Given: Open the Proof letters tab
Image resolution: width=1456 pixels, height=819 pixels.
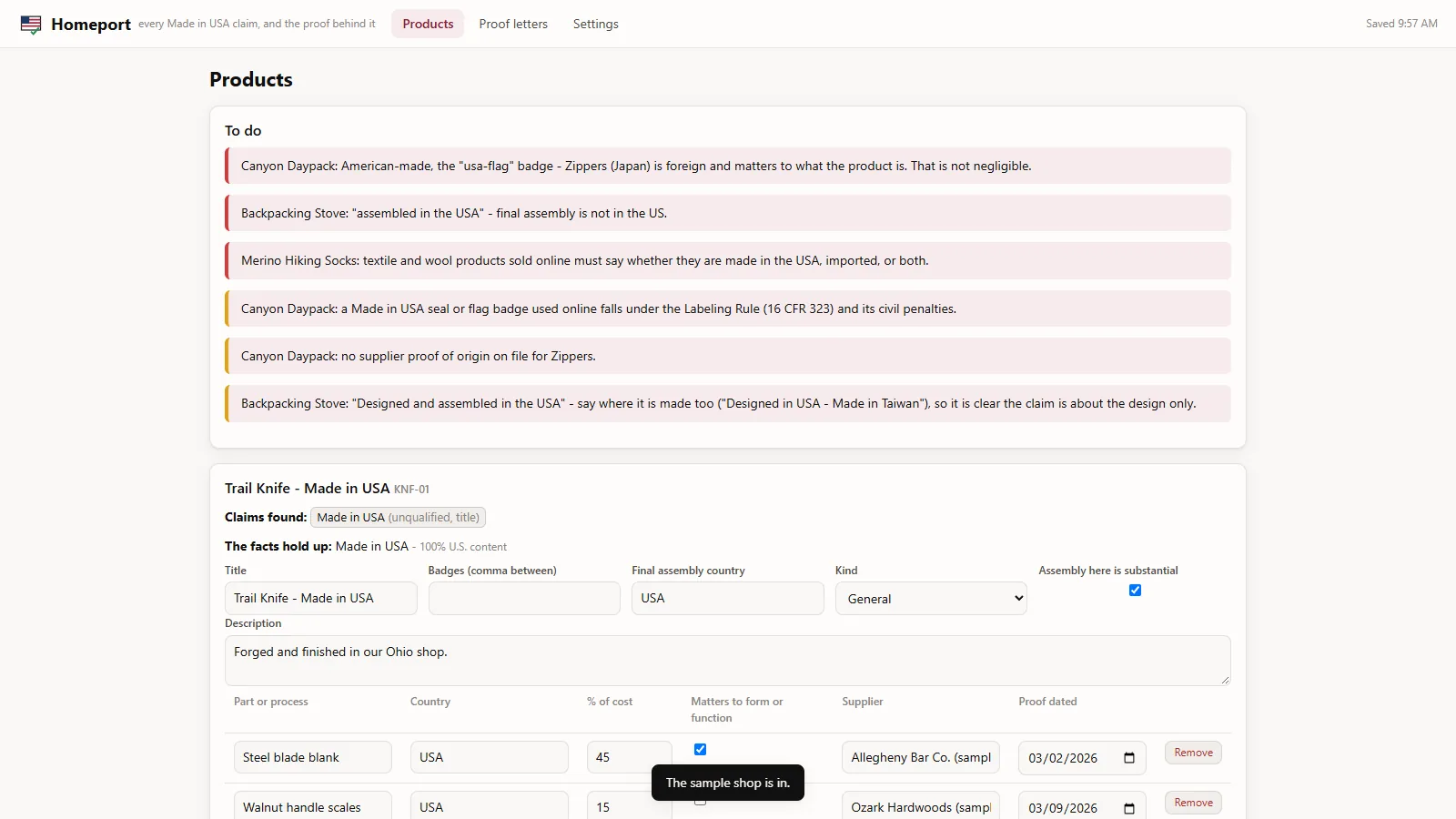Looking at the screenshot, I should coord(513,24).
